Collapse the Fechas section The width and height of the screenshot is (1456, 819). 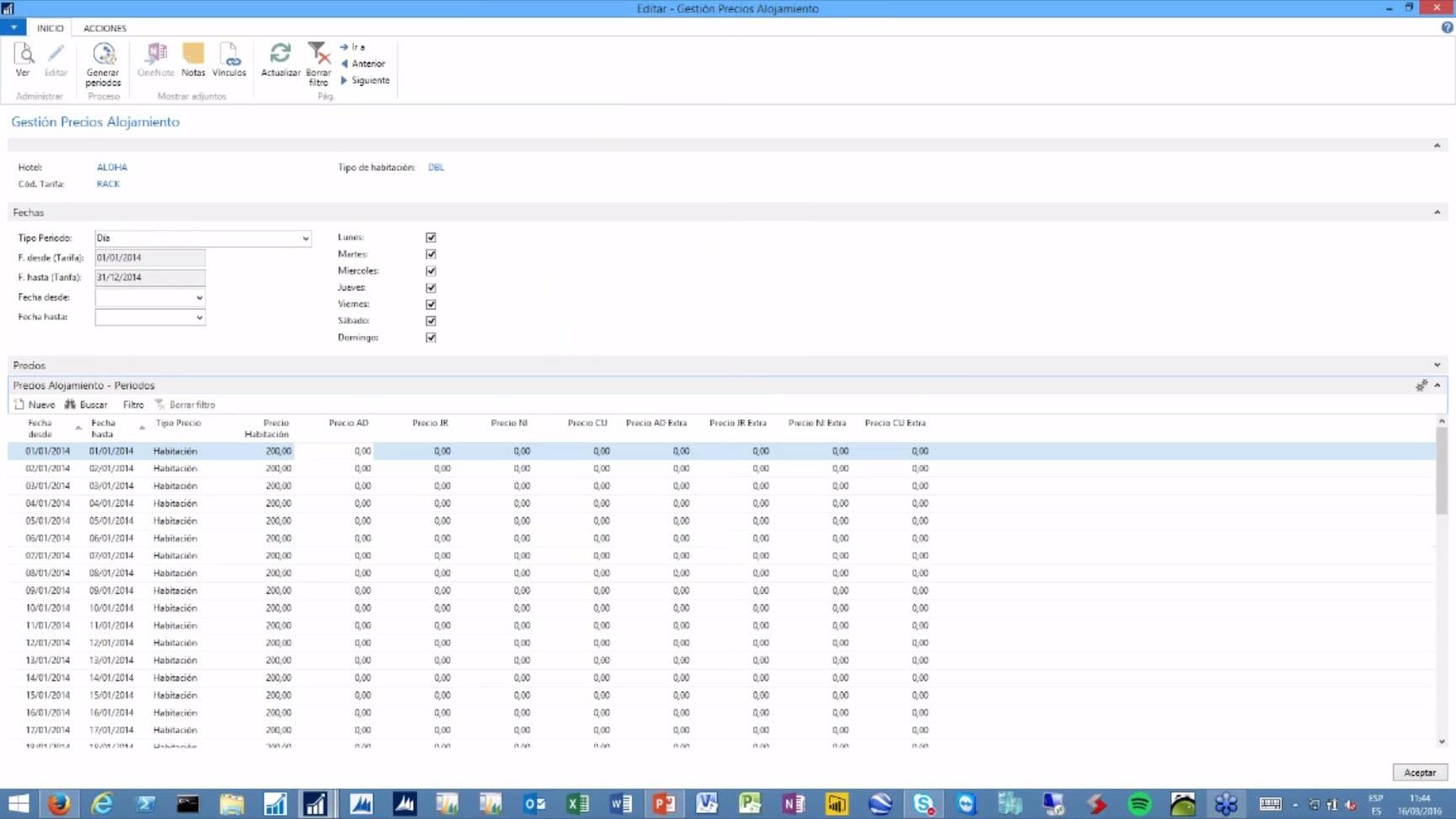pos(1437,212)
